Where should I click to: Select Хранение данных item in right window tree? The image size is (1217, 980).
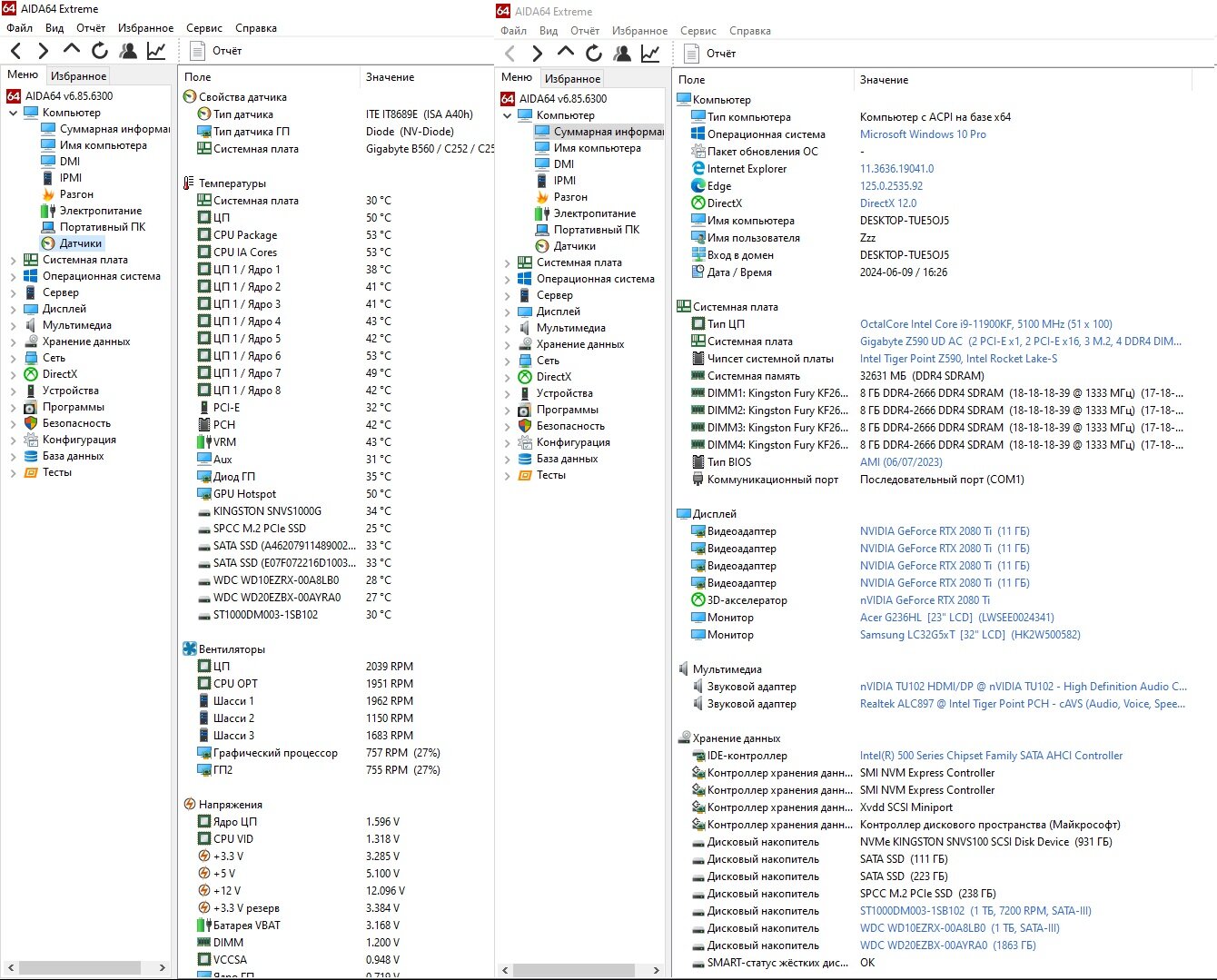[x=571, y=344]
